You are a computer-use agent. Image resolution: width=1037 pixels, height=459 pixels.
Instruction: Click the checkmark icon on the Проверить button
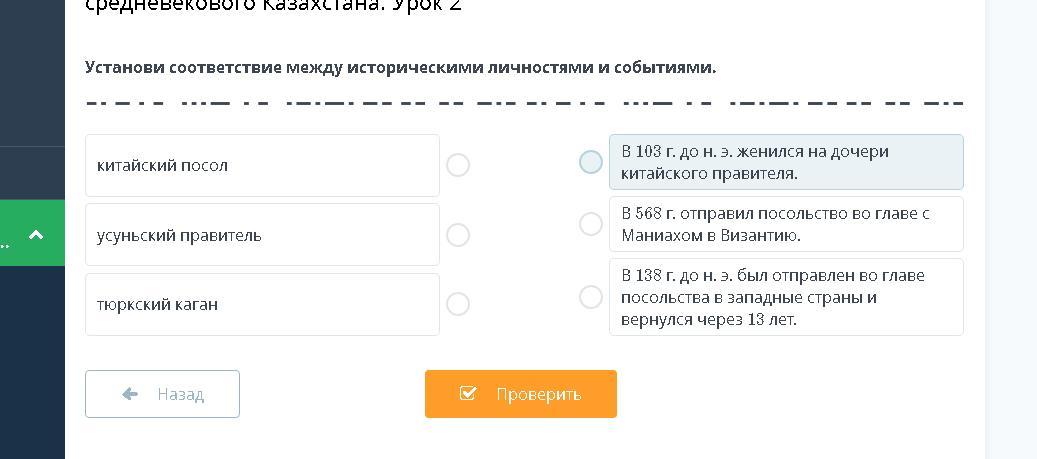point(468,393)
